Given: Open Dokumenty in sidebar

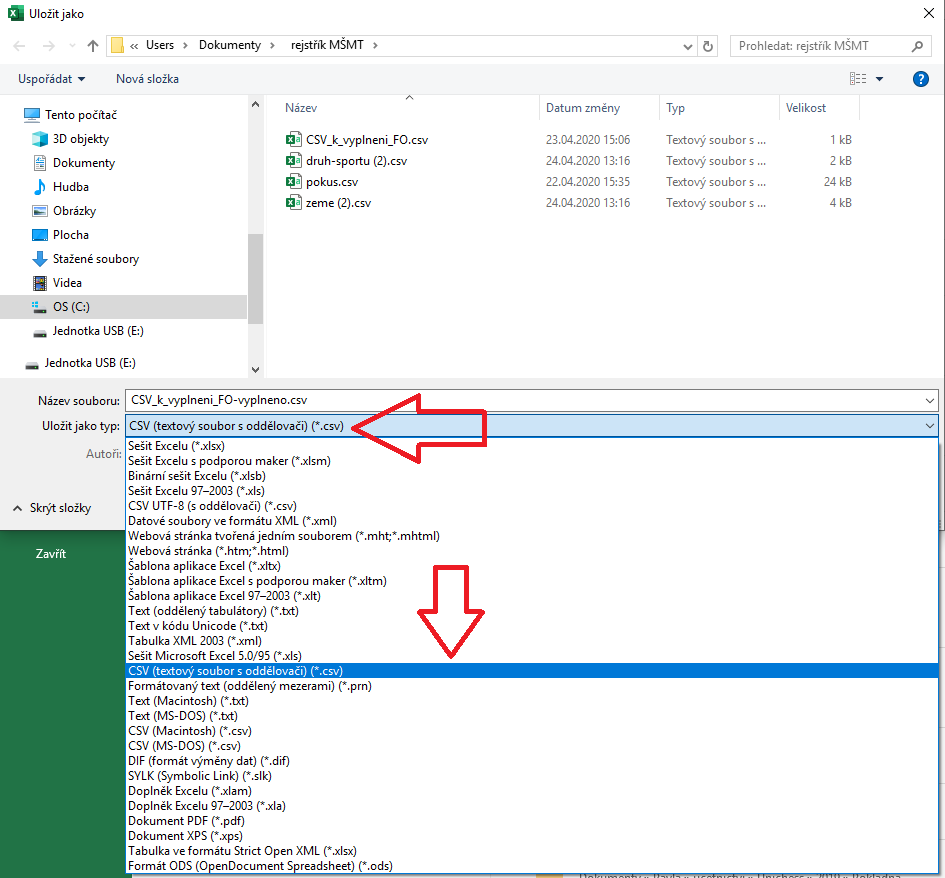Looking at the screenshot, I should click(83, 163).
